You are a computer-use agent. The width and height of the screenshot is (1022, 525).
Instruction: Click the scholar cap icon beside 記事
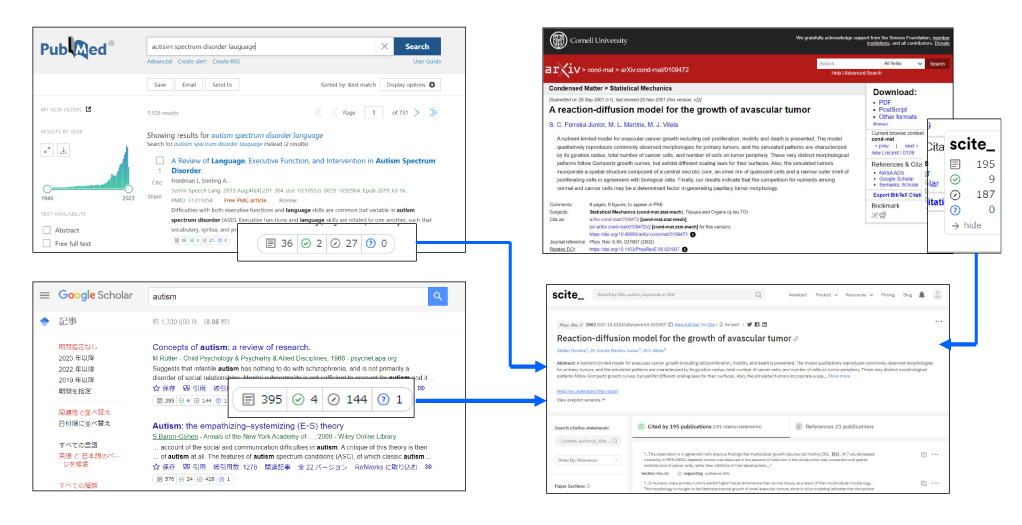[45, 322]
